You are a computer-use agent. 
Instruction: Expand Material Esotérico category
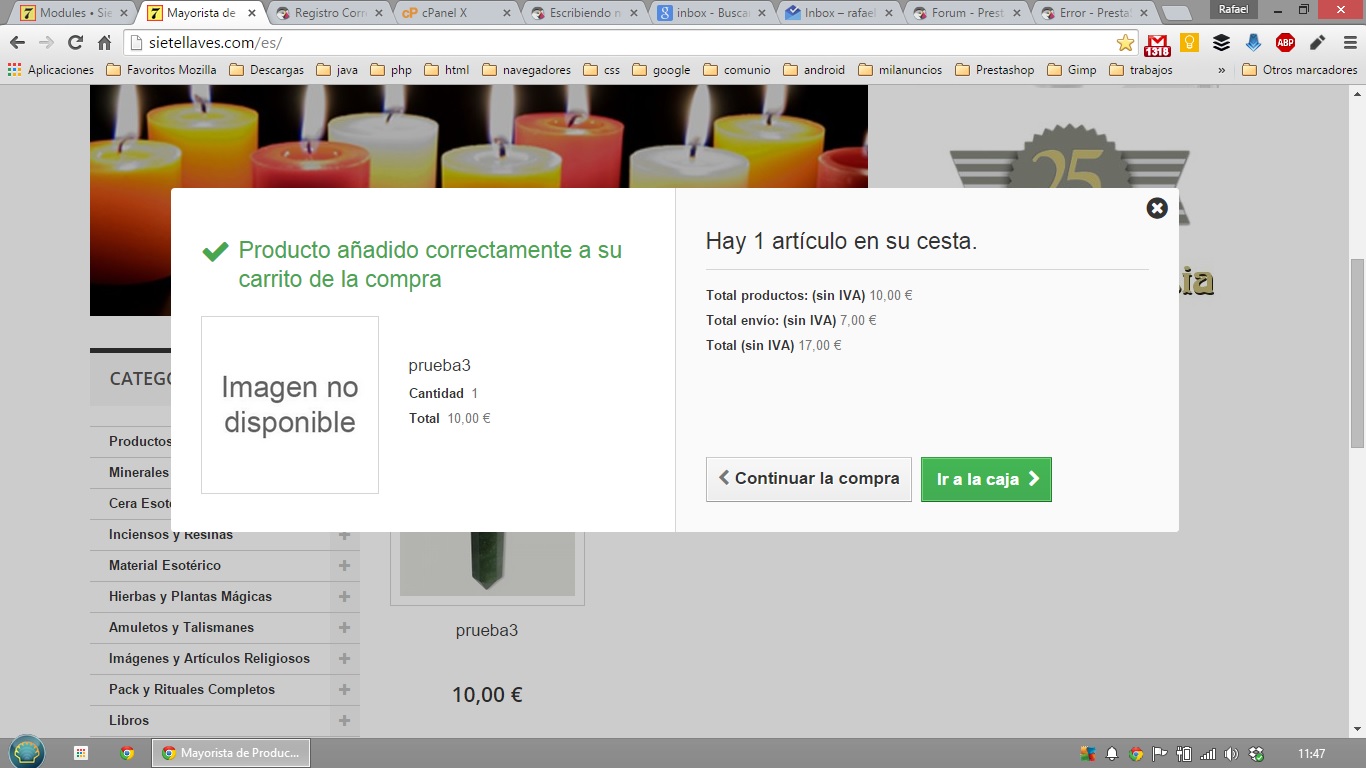(344, 566)
